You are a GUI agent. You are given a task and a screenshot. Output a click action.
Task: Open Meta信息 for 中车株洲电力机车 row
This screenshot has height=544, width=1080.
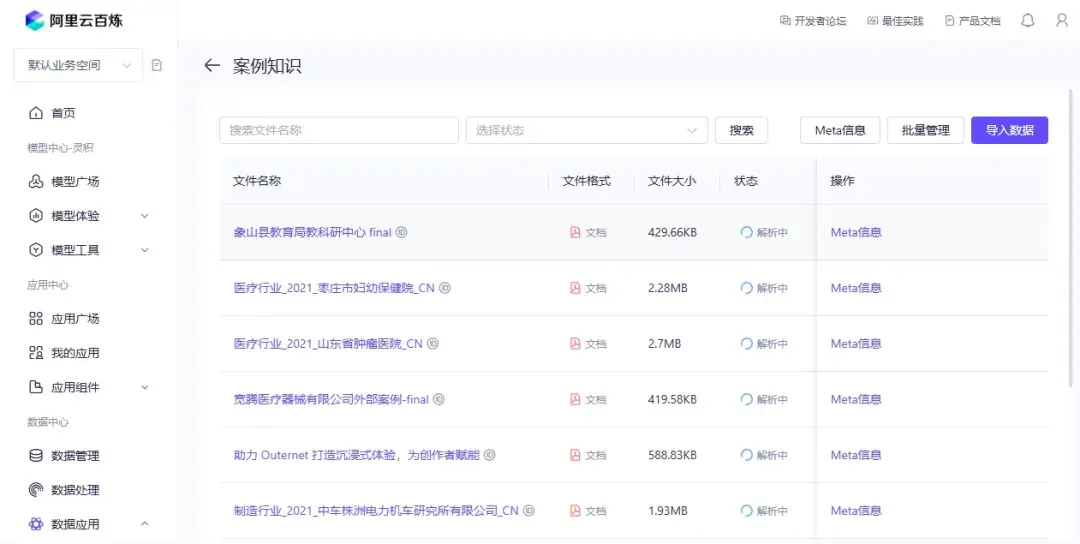[856, 511]
